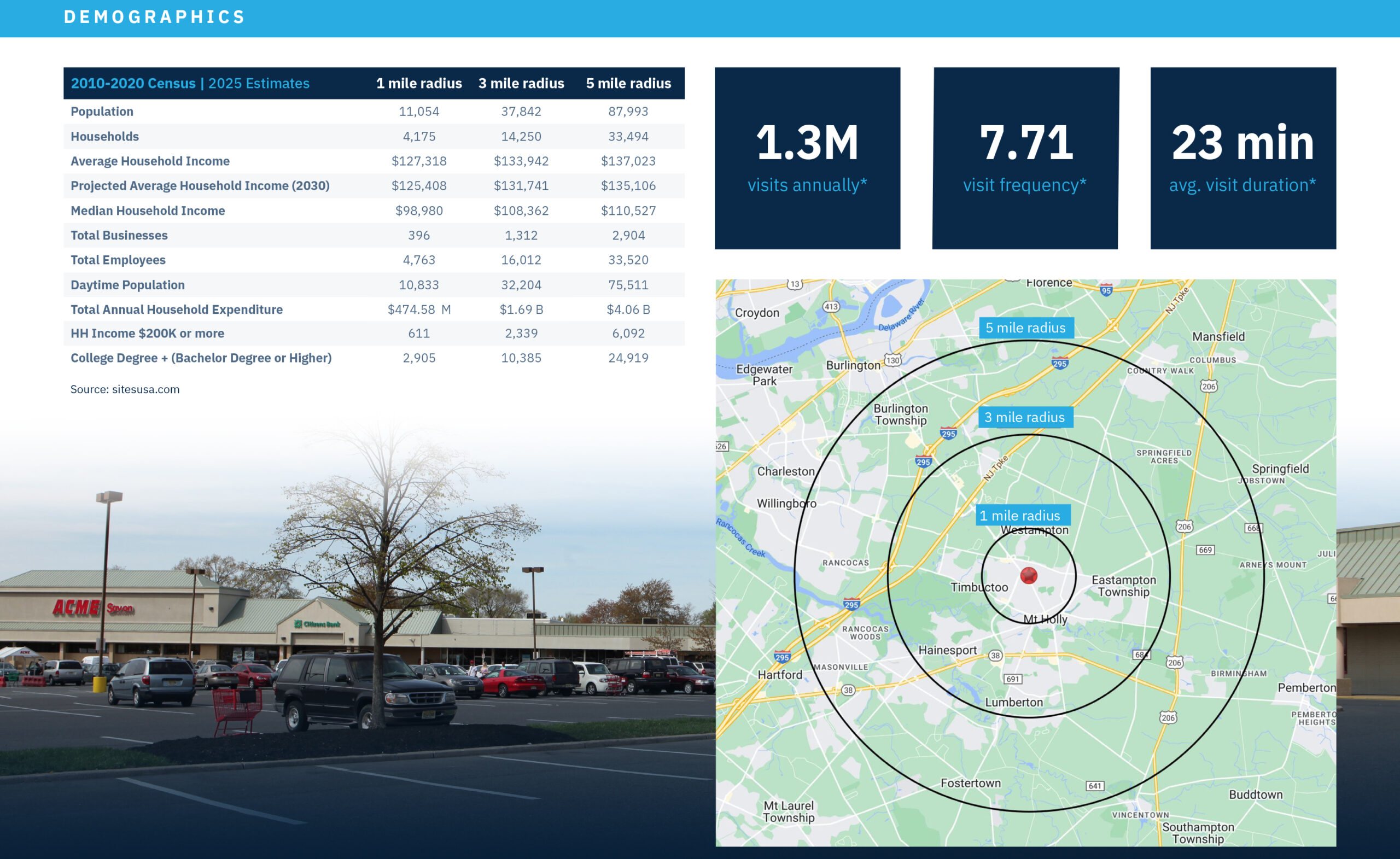Click the 1 mile radius column header
This screenshot has width=1400, height=859.
coord(419,84)
